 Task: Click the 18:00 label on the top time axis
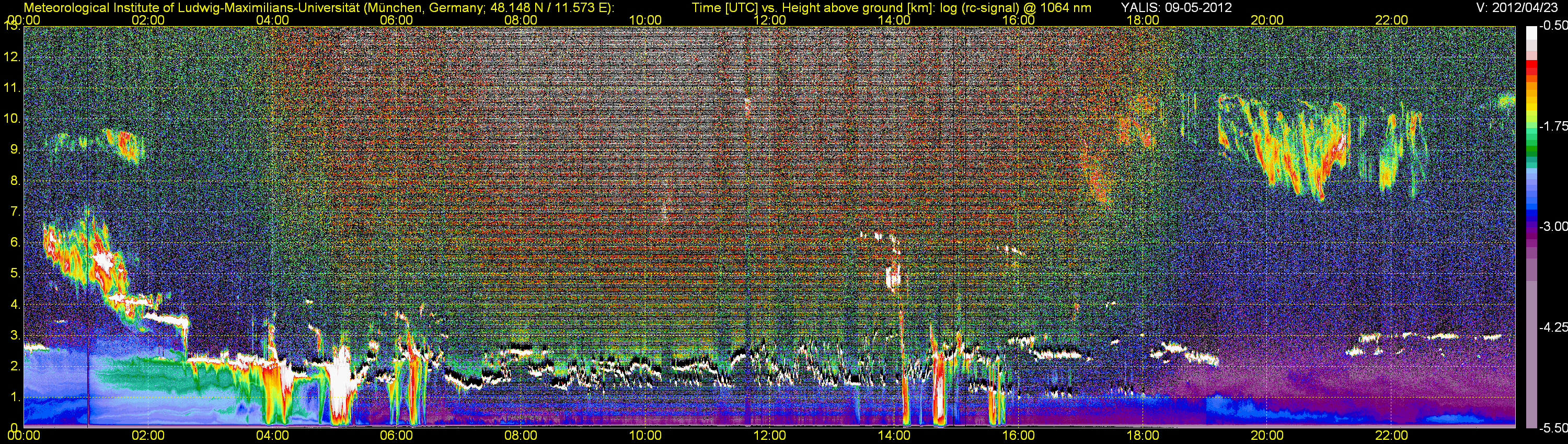1143,20
